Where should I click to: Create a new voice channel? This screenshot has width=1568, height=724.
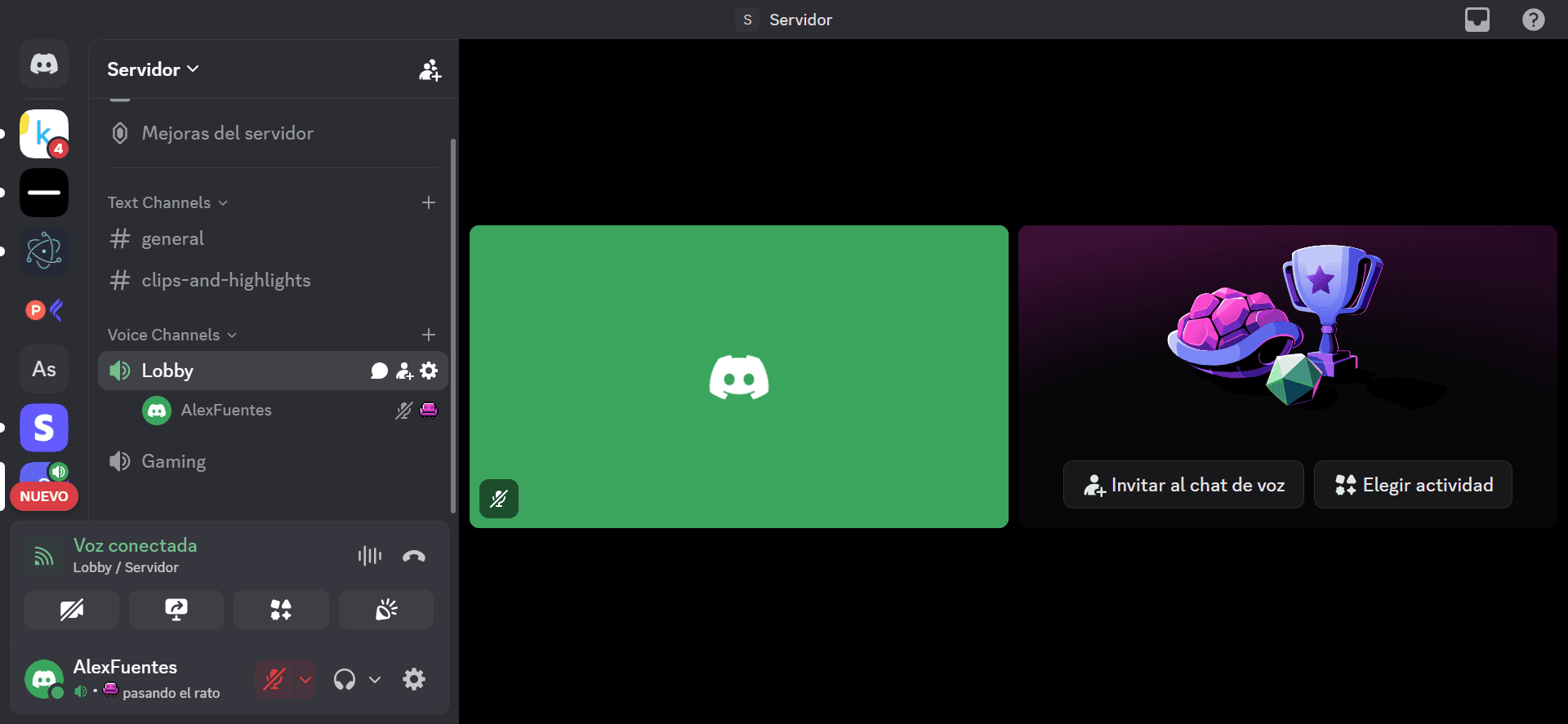pyautogui.click(x=429, y=335)
